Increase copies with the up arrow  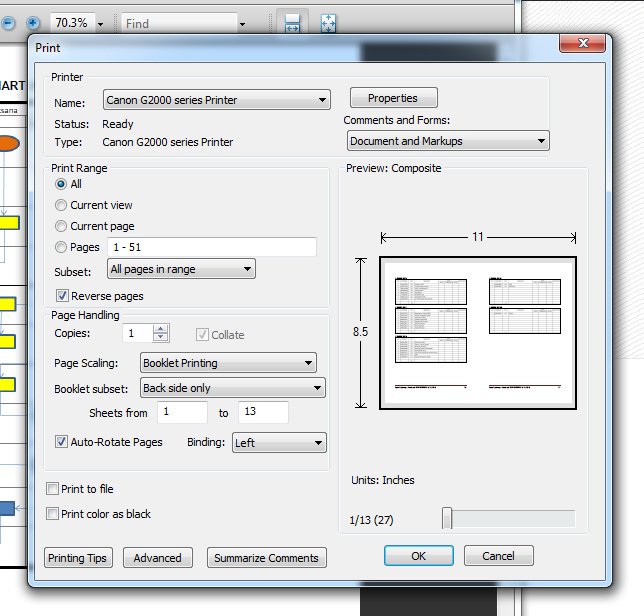[161, 329]
